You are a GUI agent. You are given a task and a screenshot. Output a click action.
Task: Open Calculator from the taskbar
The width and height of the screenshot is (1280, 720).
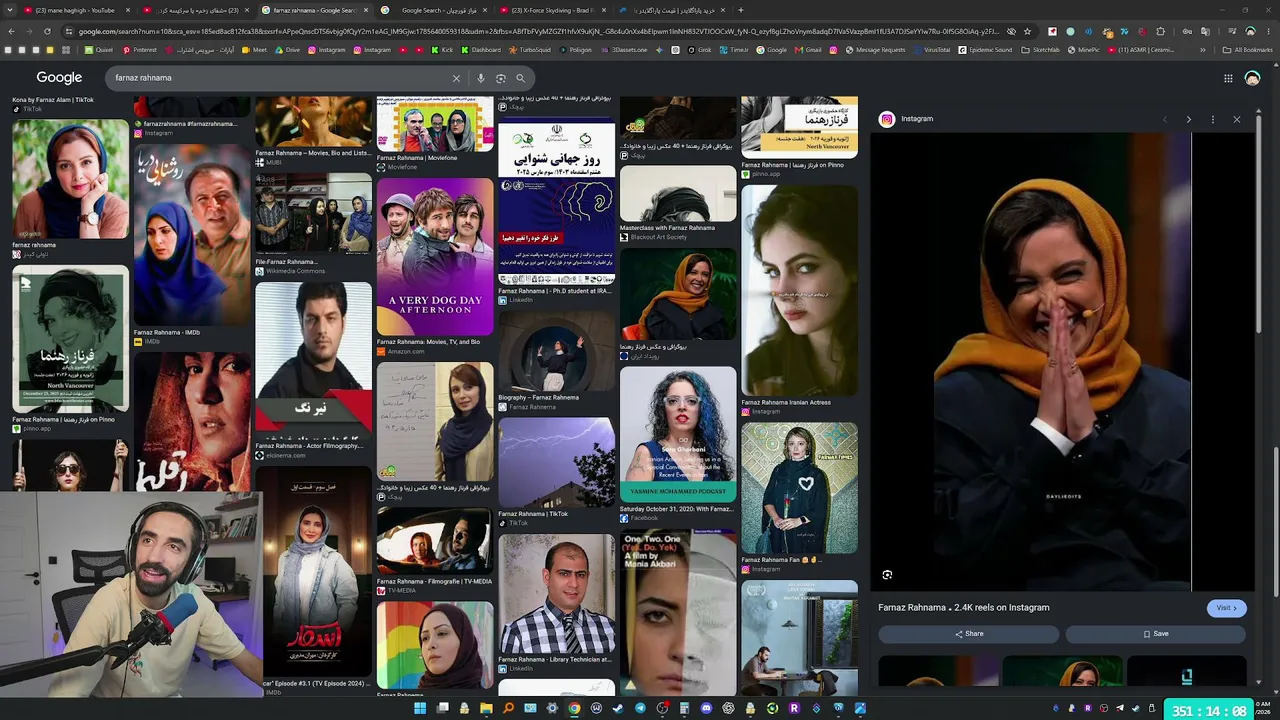(684, 708)
